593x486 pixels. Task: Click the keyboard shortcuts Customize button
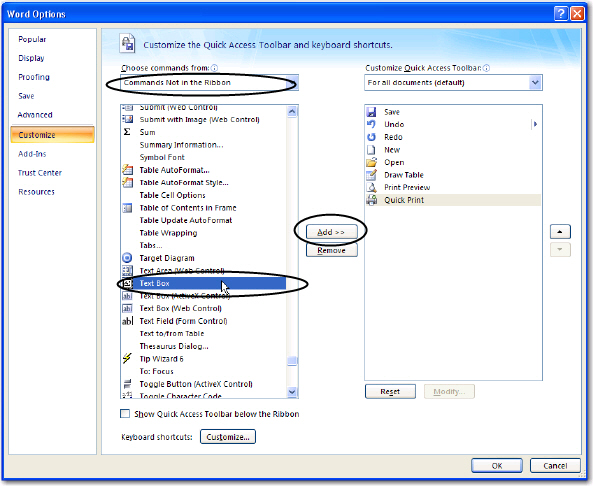(x=228, y=437)
